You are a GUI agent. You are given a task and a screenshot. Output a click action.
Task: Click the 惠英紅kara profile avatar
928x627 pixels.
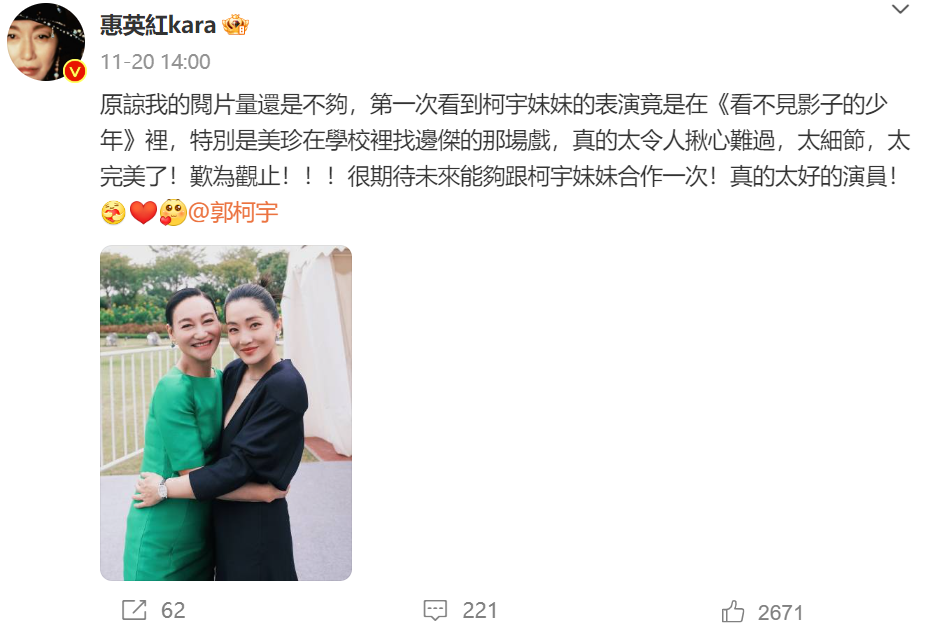click(46, 41)
